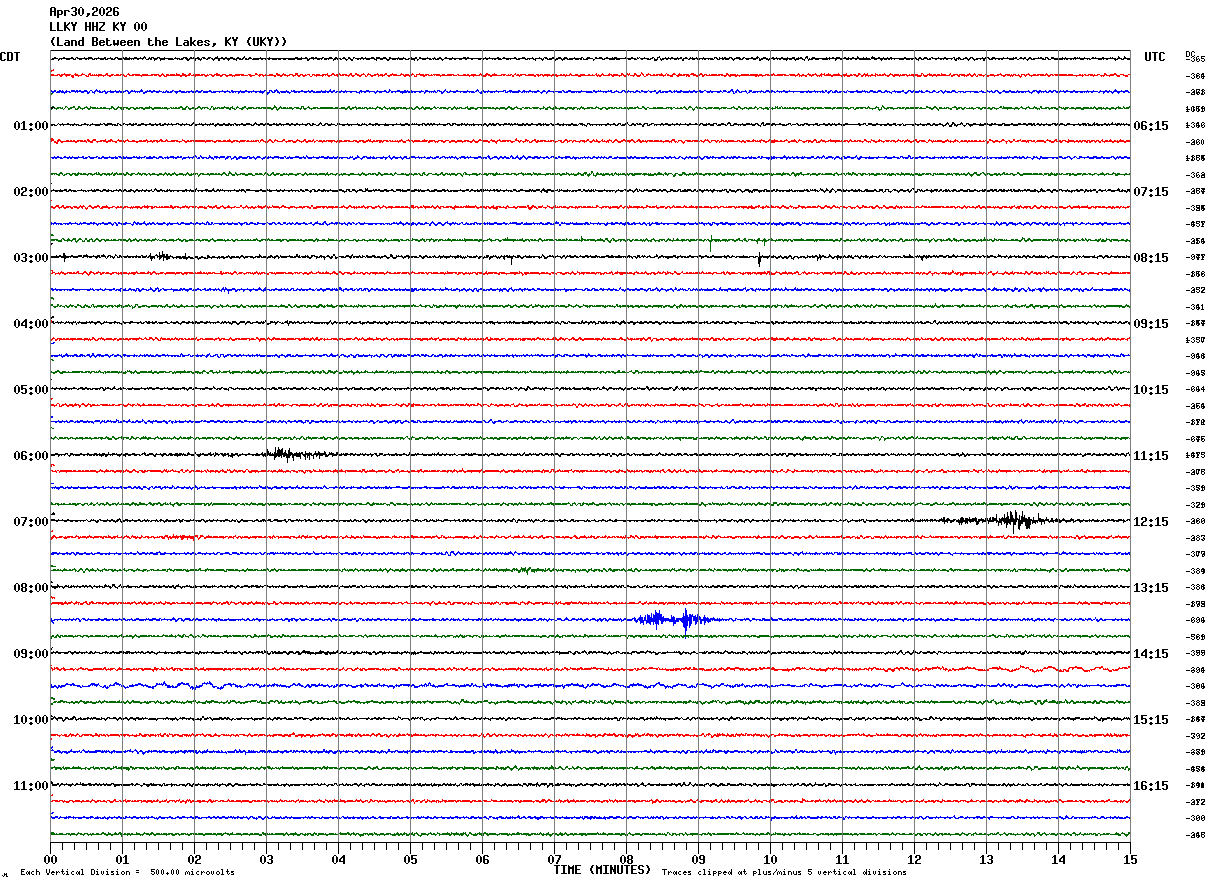The width and height of the screenshot is (1210, 886).
Task: Select the 09:00 CDT time label
Action: [x=31, y=654]
